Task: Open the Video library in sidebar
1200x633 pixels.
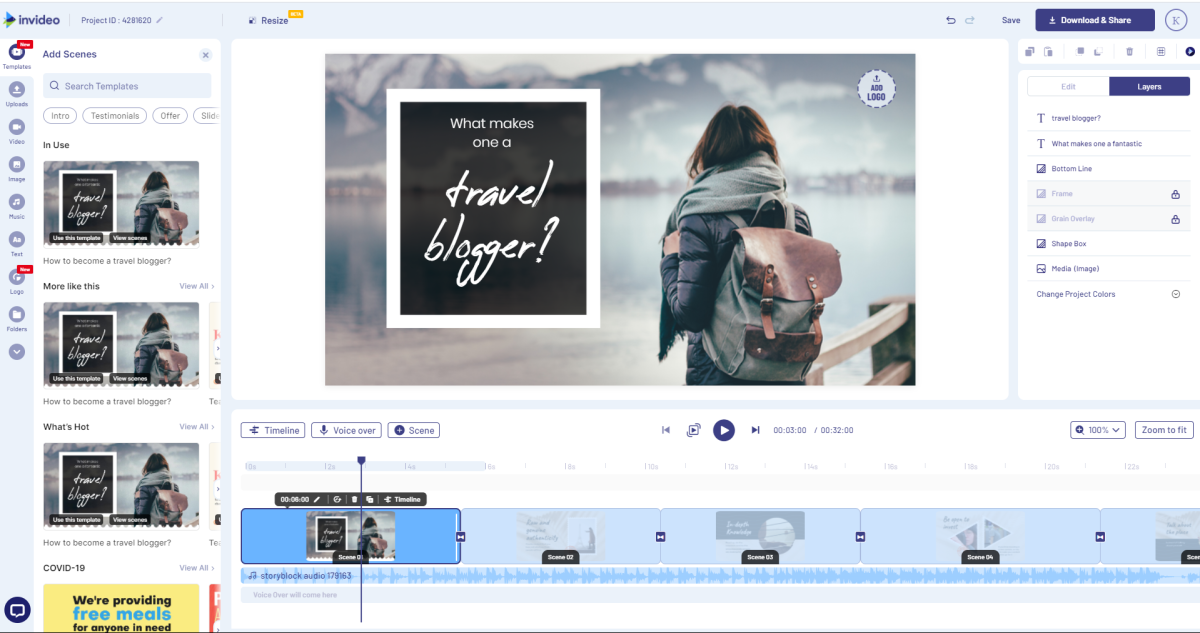Action: (17, 132)
